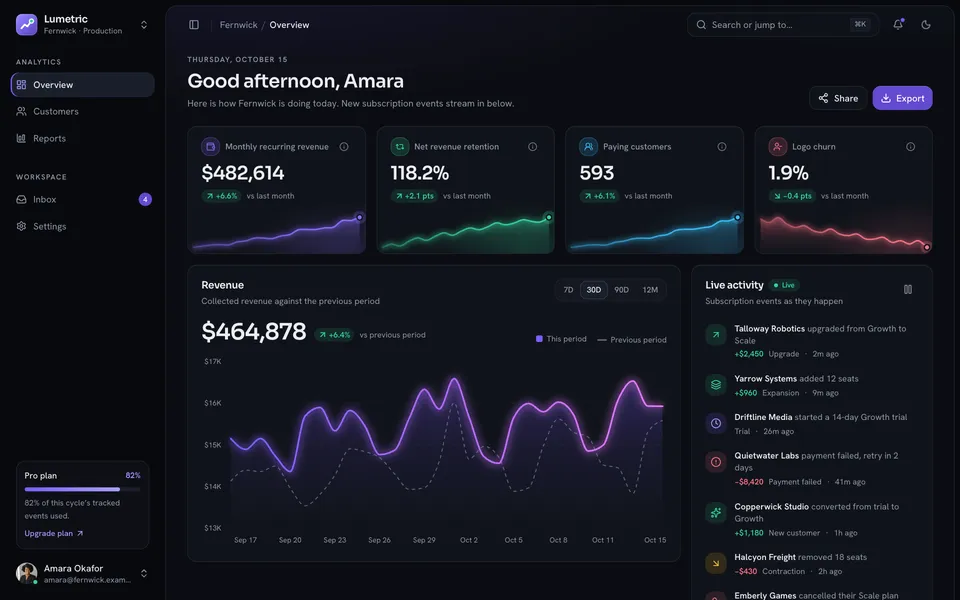
Task: Switch theme with the moon icon
Action: pos(926,24)
